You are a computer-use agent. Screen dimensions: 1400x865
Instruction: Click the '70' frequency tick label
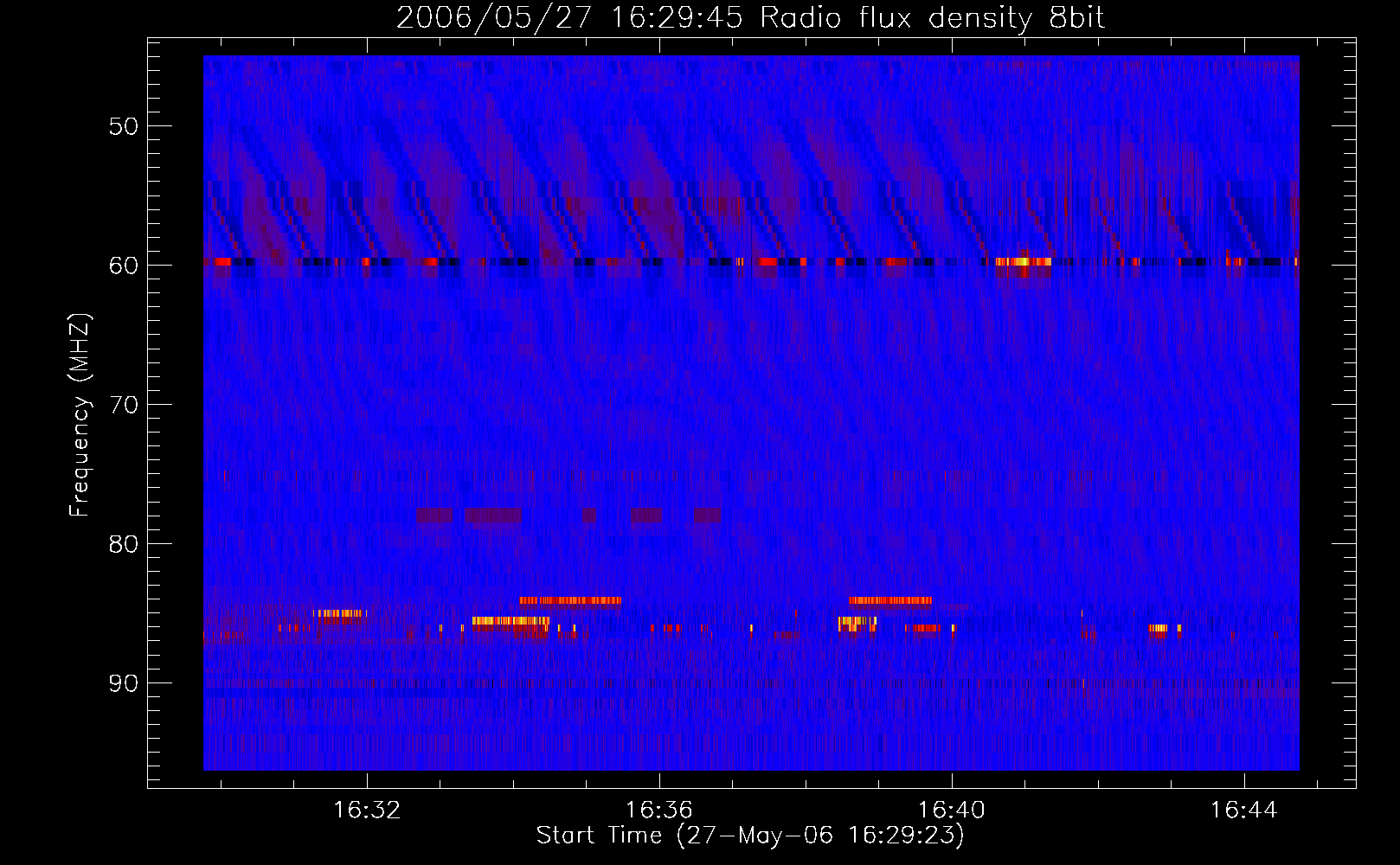(123, 406)
